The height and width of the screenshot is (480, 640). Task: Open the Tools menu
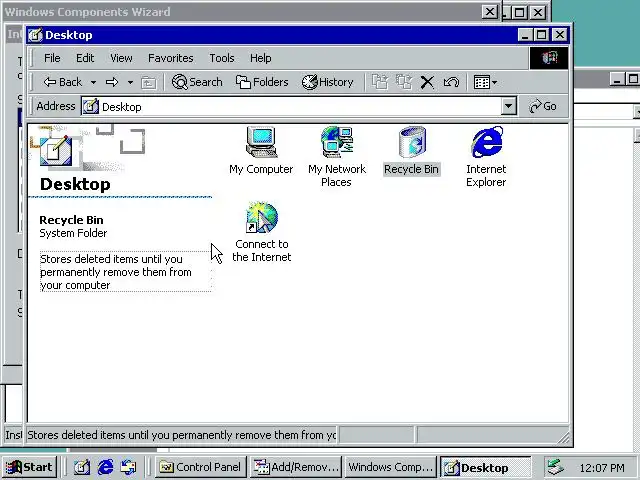pos(222,58)
